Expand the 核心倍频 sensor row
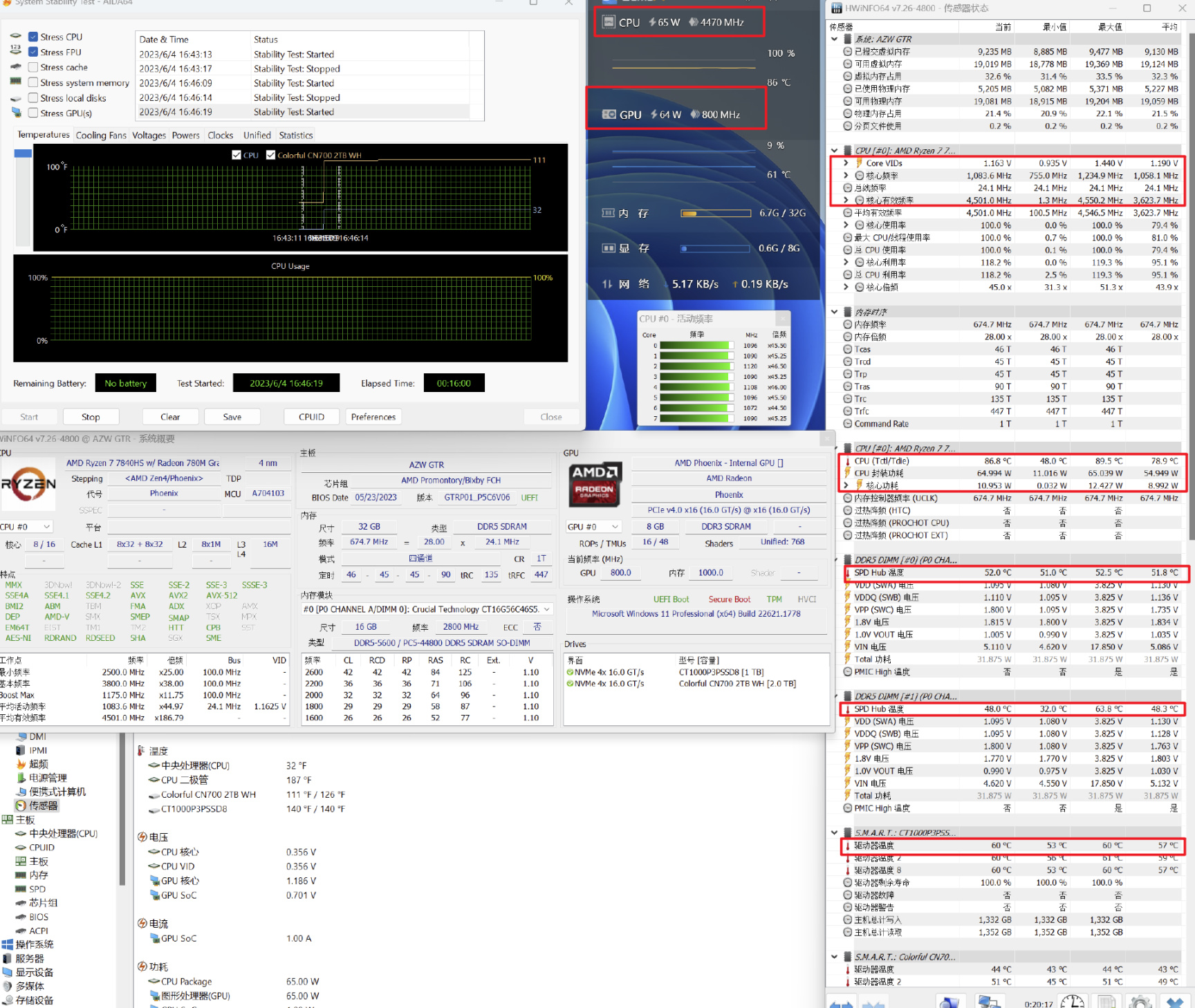Viewport: 1195px width, 1008px height. pos(846,287)
